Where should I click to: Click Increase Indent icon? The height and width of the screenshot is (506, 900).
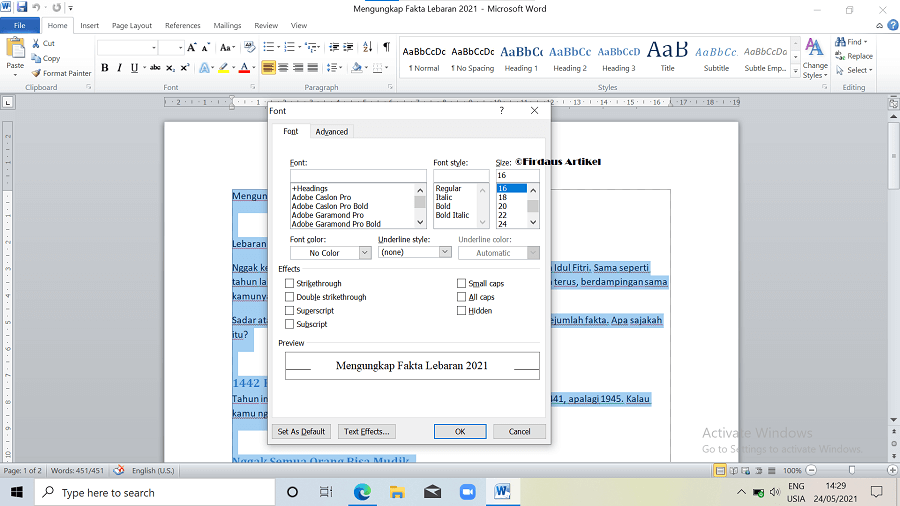coord(348,47)
